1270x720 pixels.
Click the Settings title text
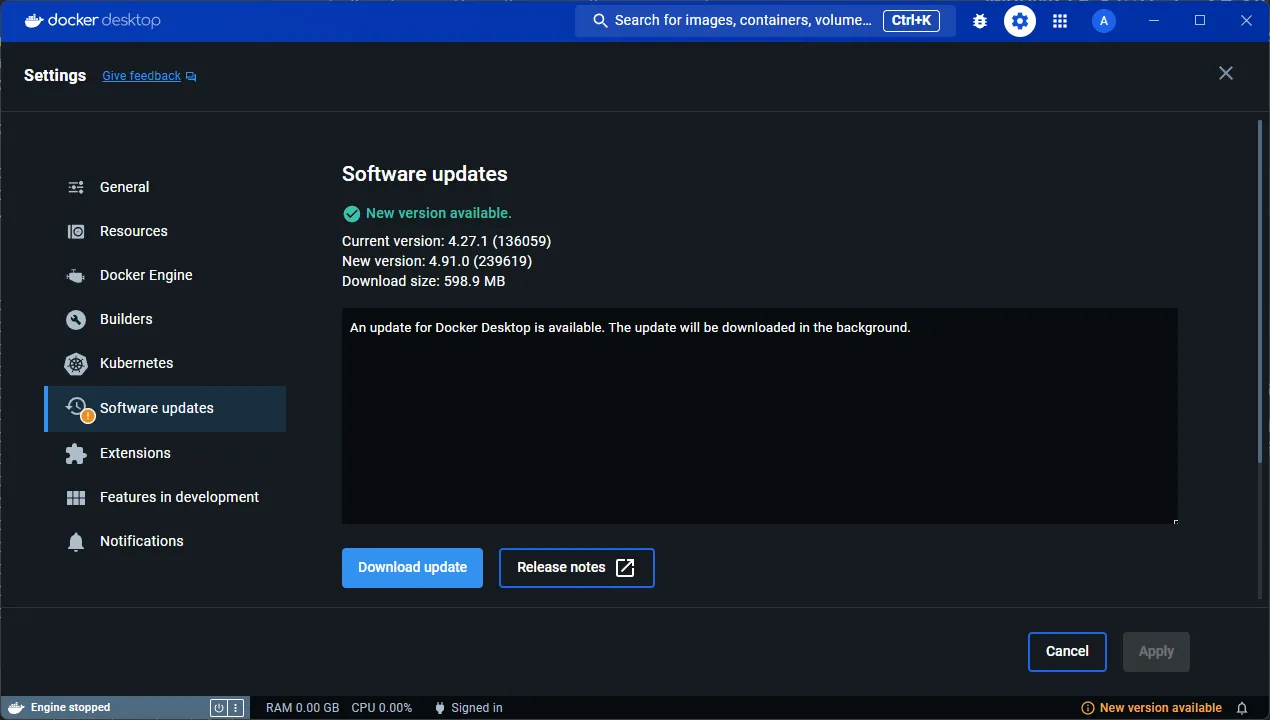coord(55,75)
